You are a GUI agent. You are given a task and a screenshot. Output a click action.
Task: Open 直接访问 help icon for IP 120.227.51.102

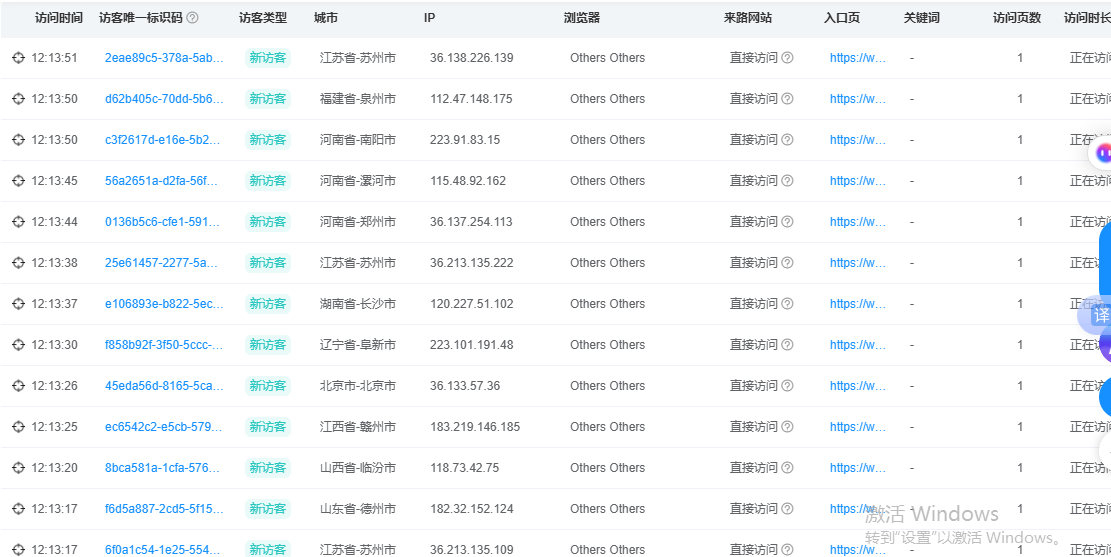(787, 304)
